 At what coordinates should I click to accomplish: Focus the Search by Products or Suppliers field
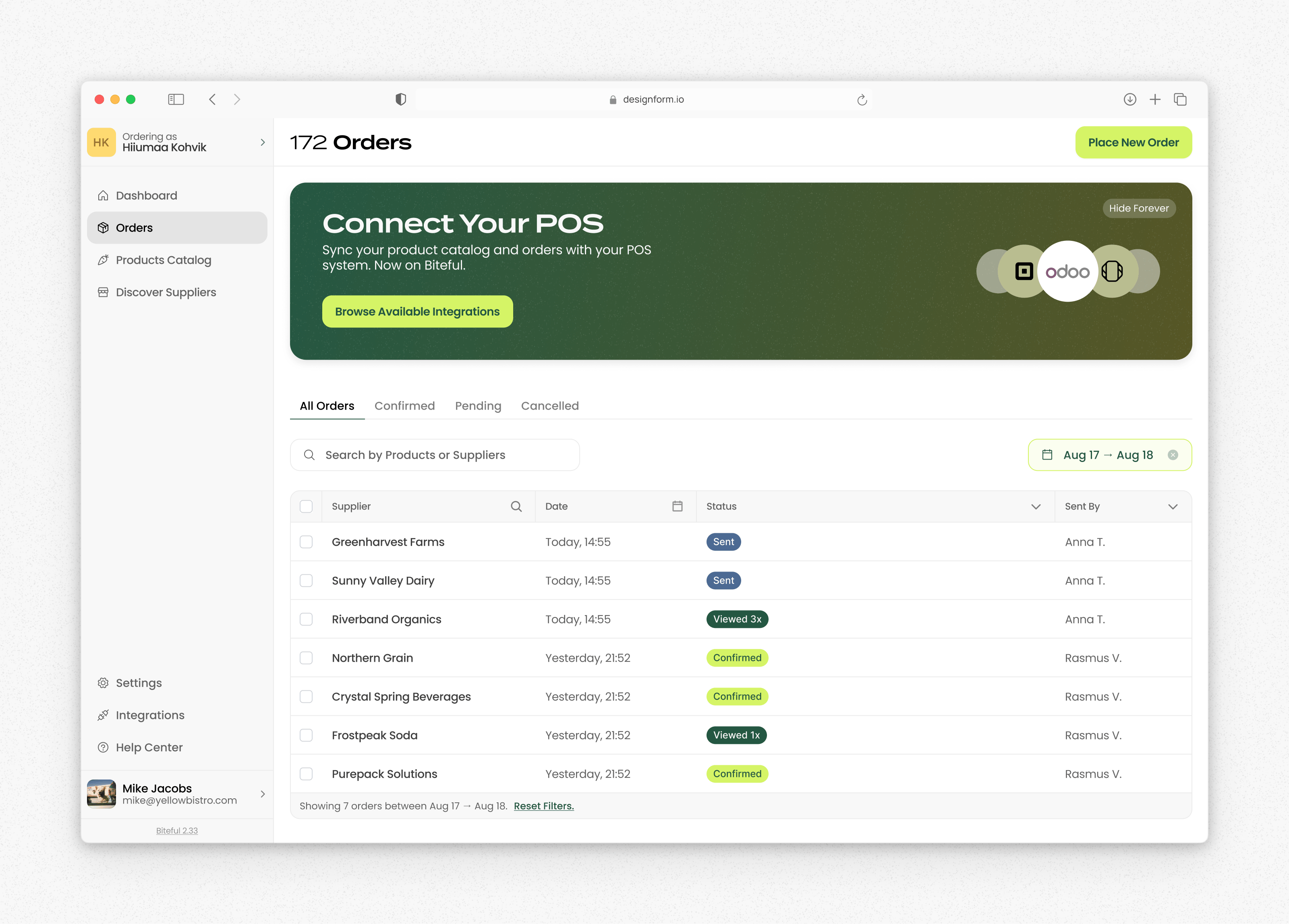point(435,455)
